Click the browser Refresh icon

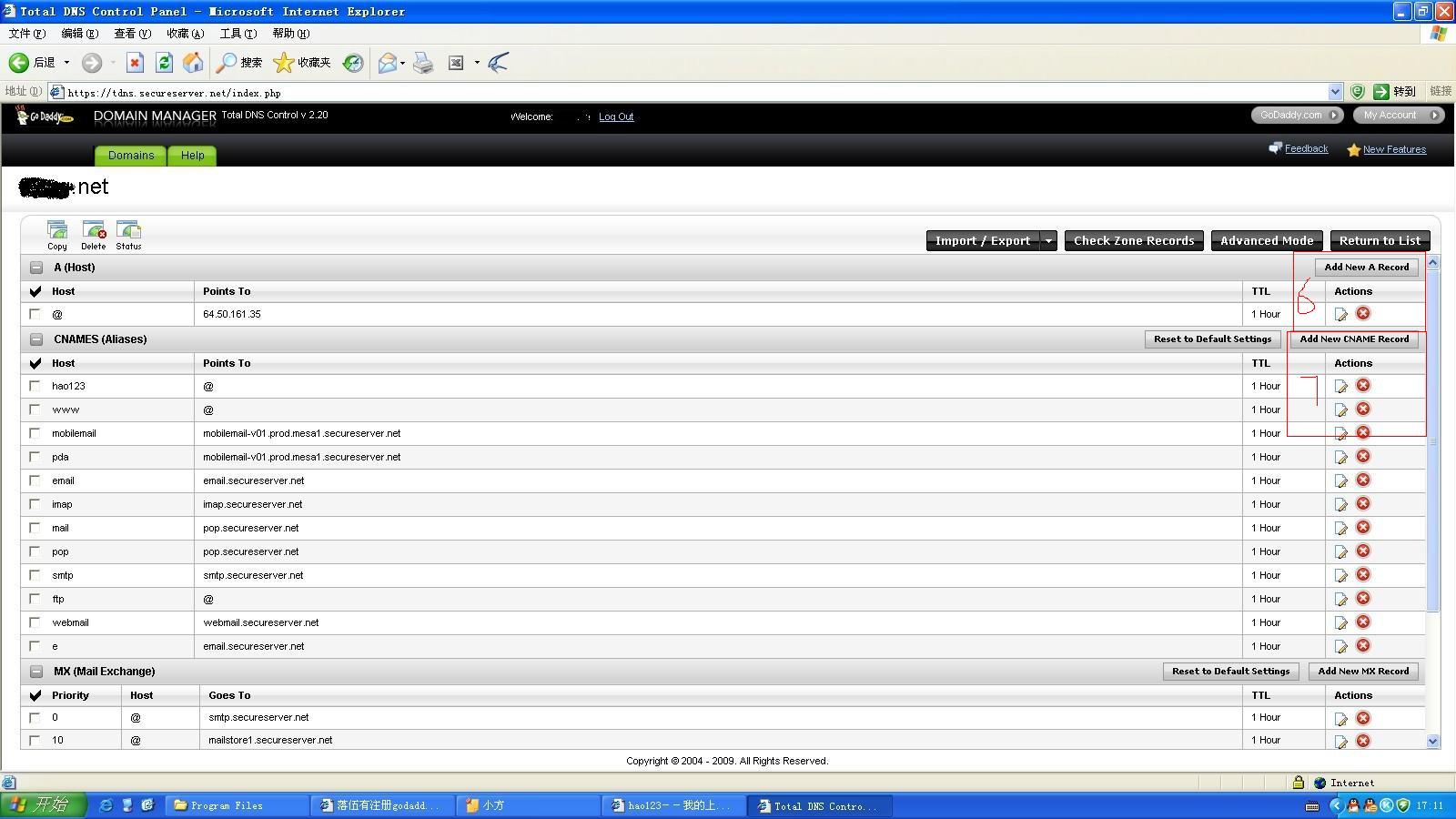pos(164,62)
